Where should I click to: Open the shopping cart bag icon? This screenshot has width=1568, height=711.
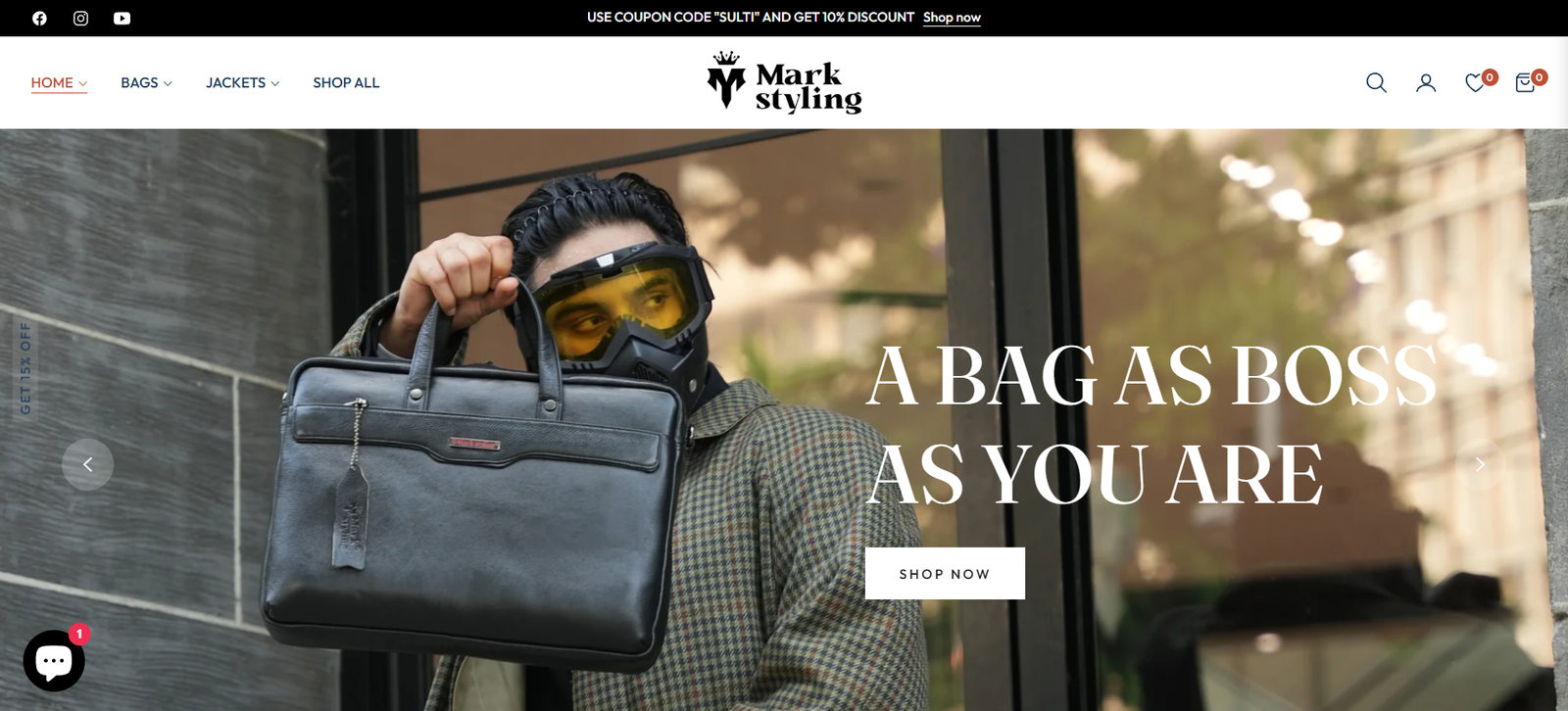pos(1525,82)
